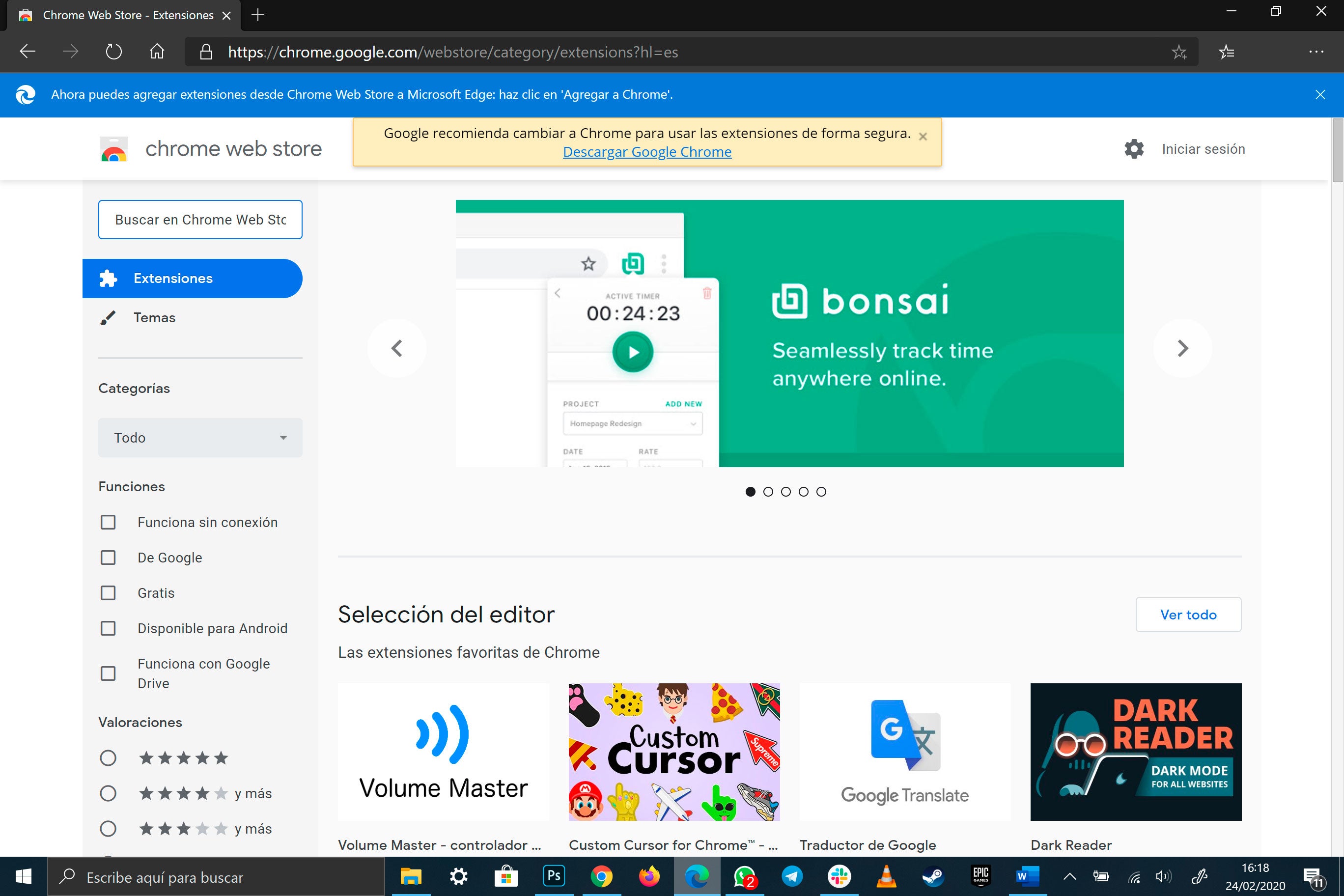Check Funciona sin conexión filter
The width and height of the screenshot is (1344, 896).
(108, 522)
